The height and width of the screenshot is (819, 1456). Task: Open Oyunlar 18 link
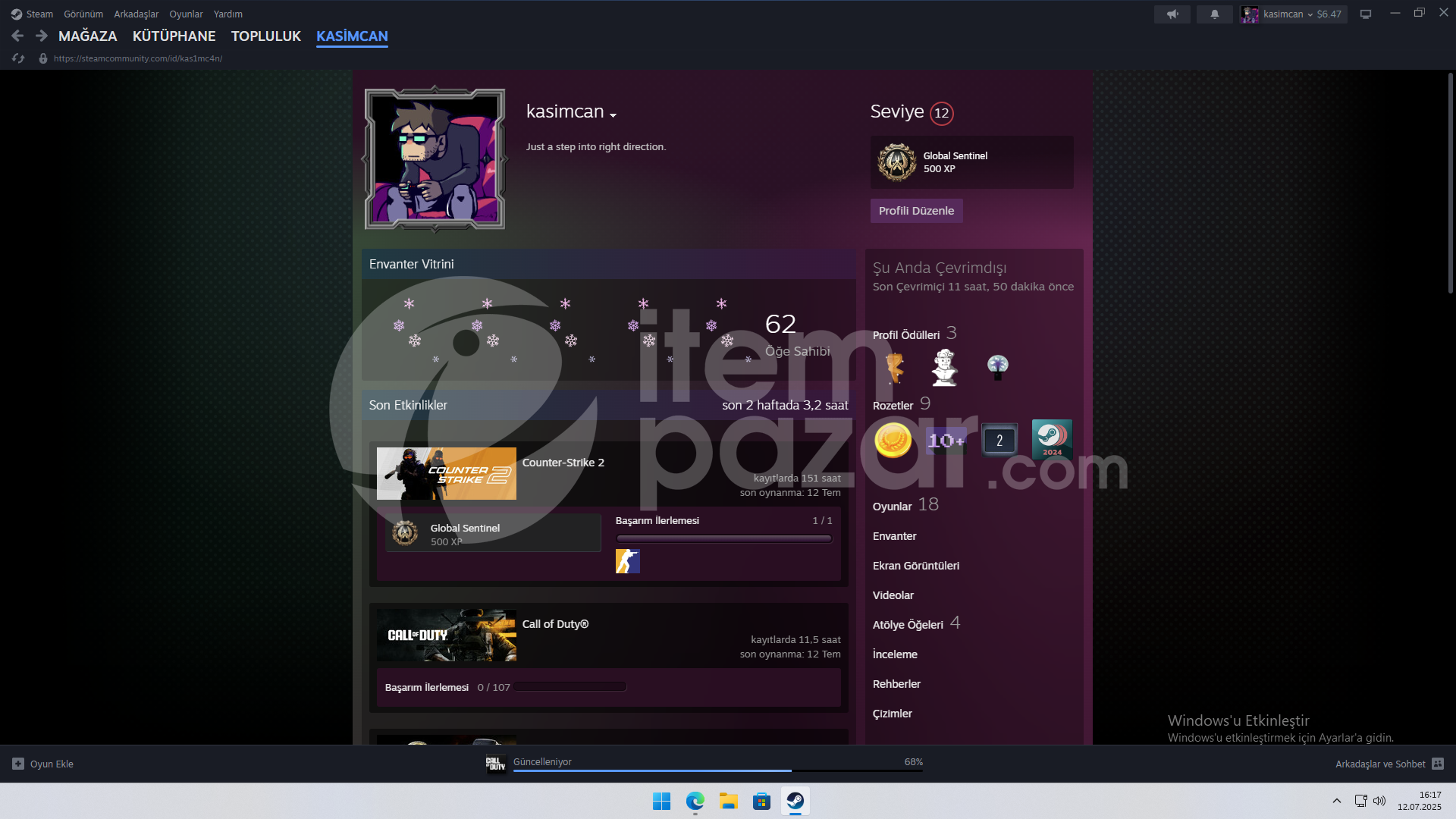(x=905, y=505)
